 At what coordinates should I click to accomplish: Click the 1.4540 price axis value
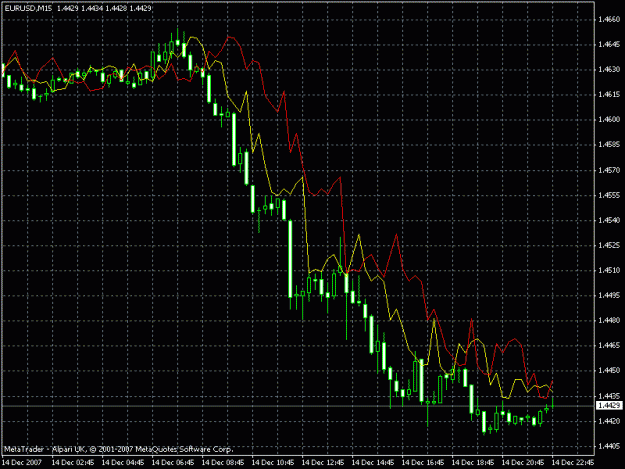click(x=609, y=220)
